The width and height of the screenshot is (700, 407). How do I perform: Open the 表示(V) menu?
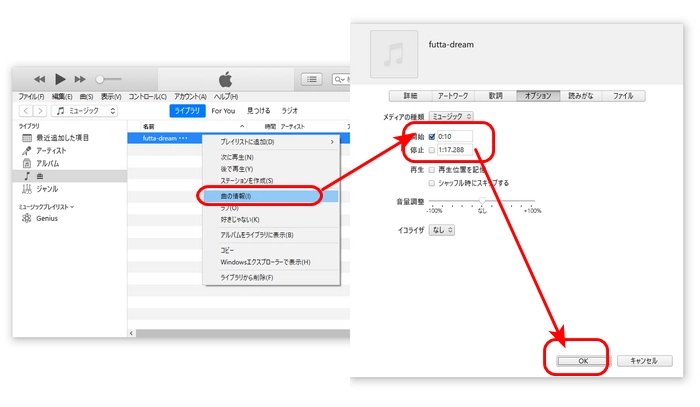[x=111, y=96]
